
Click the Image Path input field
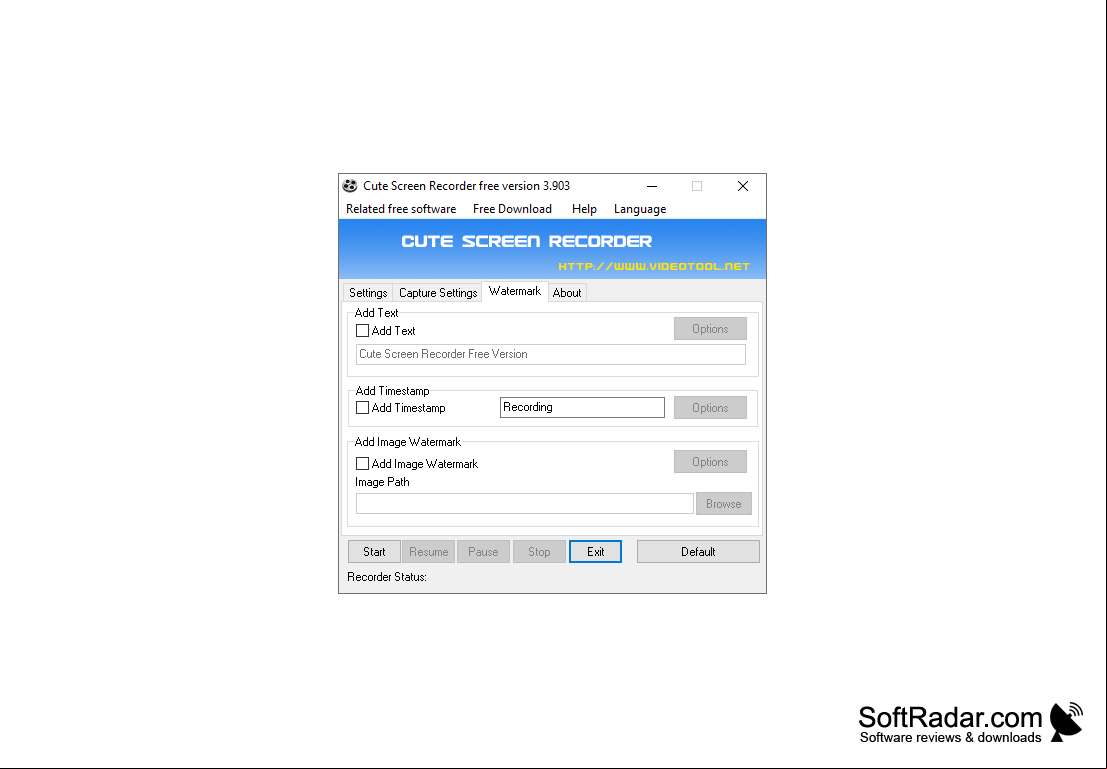[x=525, y=503]
